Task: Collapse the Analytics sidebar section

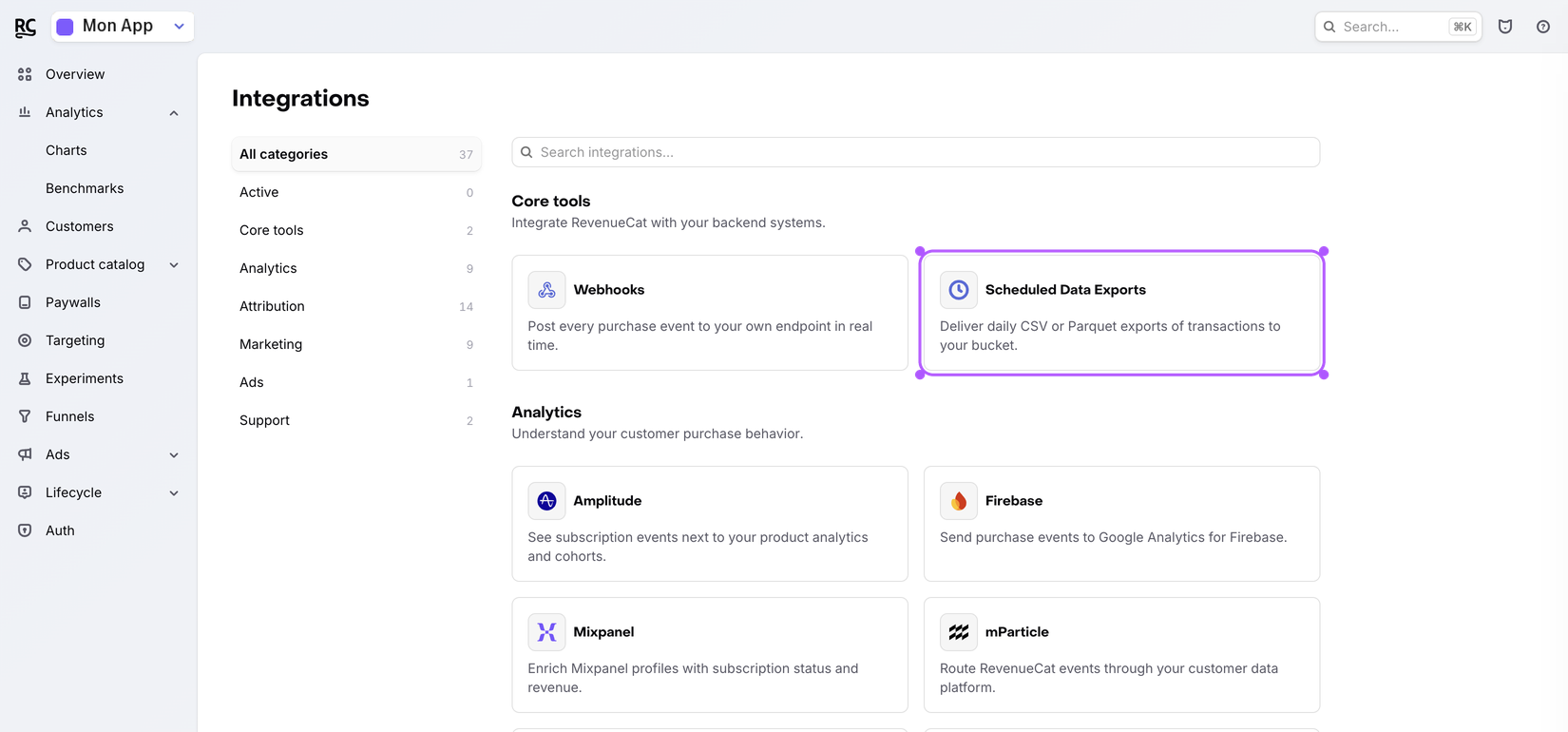Action: [174, 113]
